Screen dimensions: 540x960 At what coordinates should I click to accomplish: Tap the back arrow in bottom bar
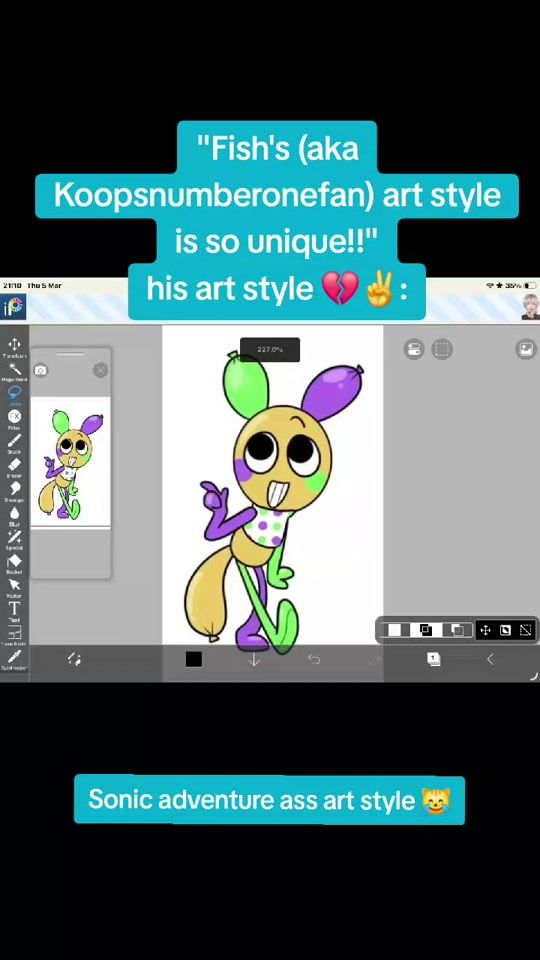[x=490, y=659]
